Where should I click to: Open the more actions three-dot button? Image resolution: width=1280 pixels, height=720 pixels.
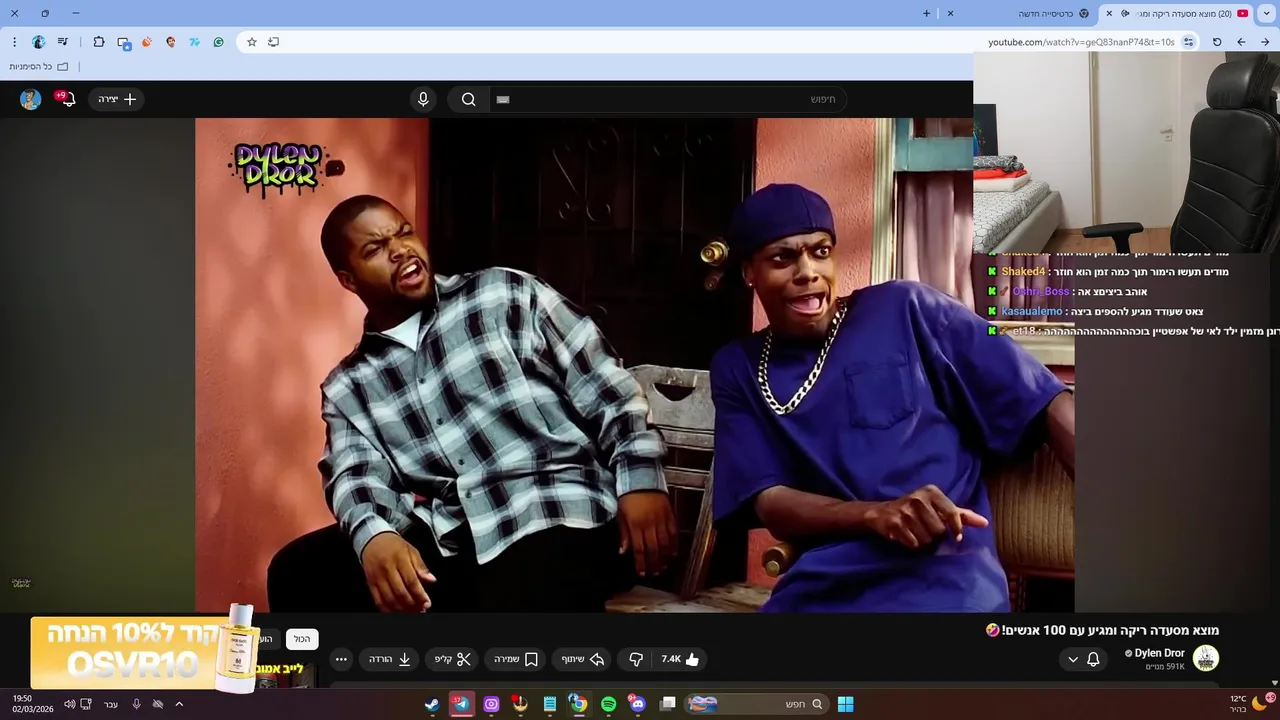pos(341,659)
